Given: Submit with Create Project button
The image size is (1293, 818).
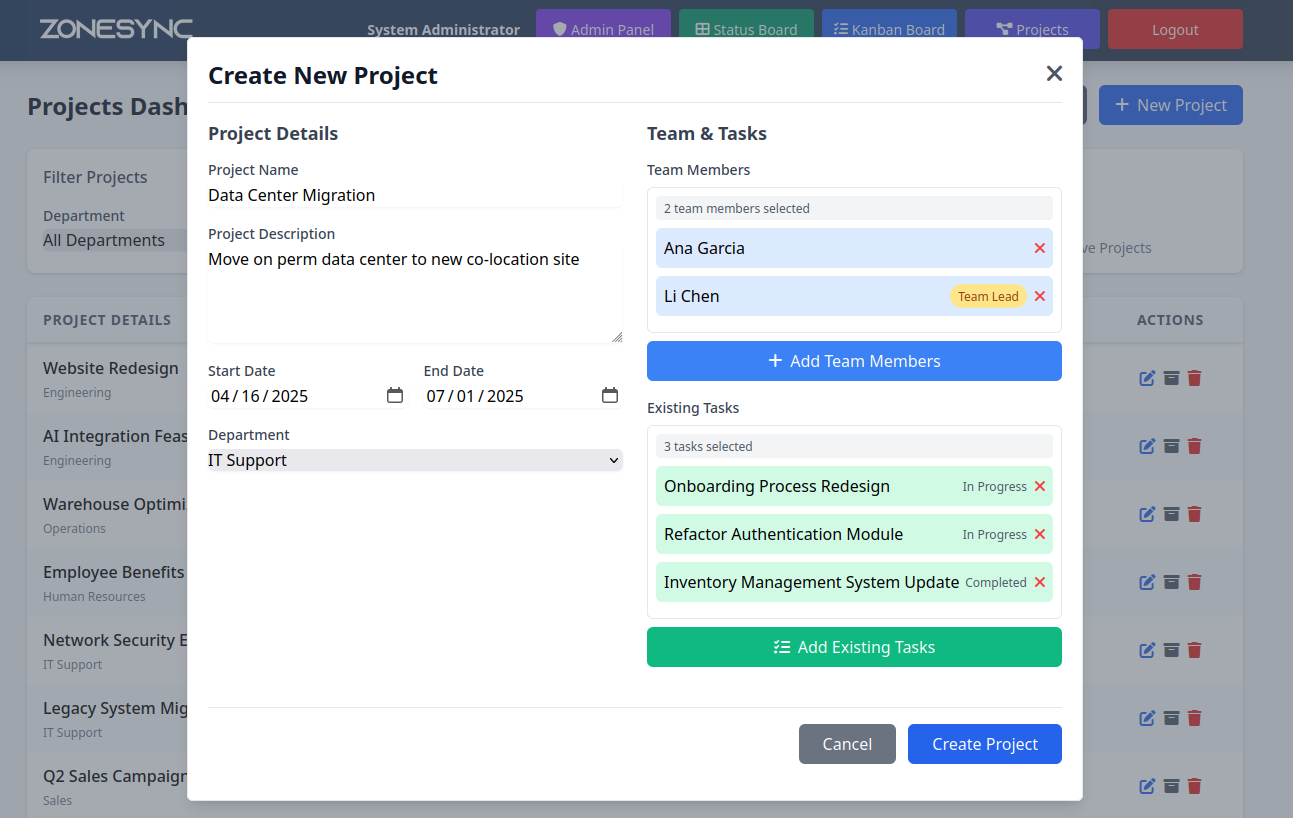Looking at the screenshot, I should [x=985, y=744].
